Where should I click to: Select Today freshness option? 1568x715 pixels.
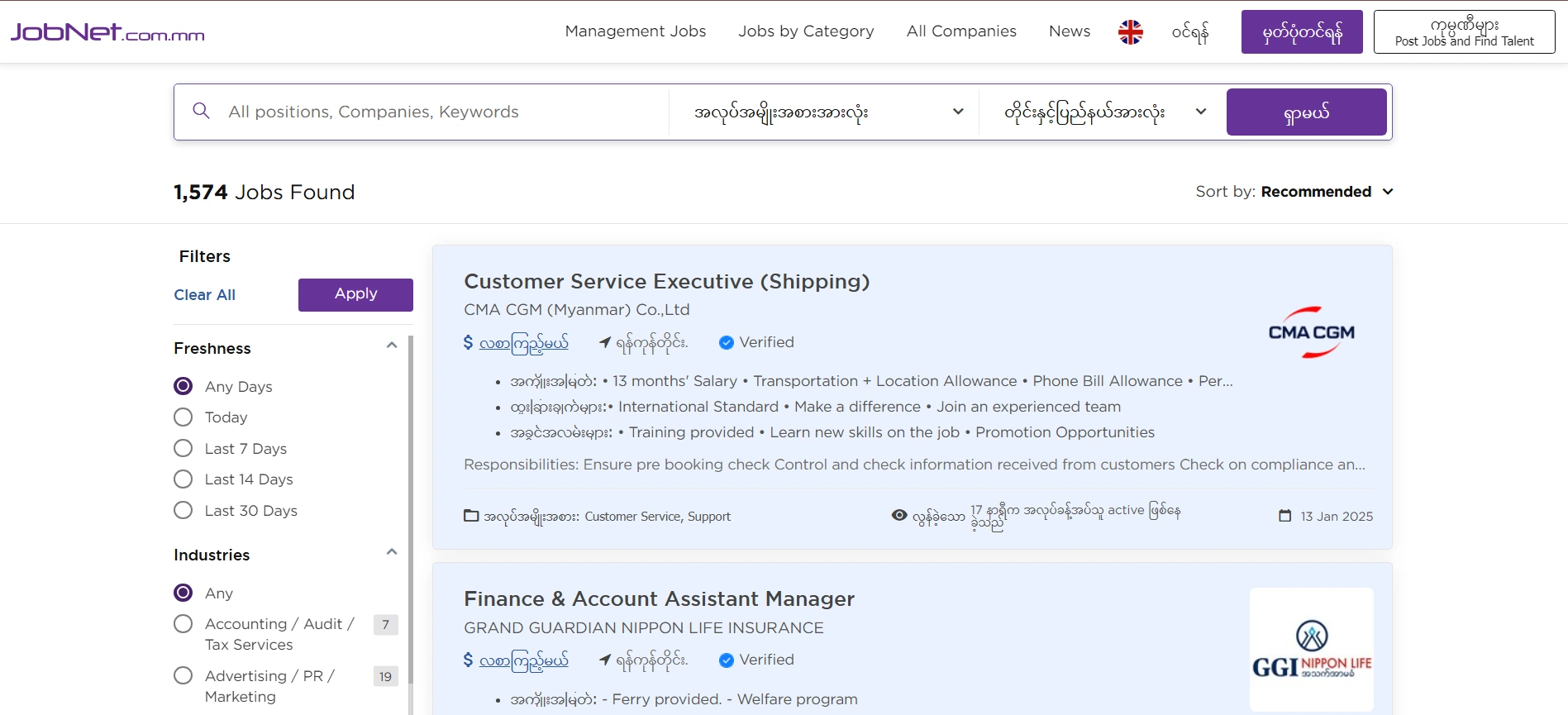pos(183,417)
